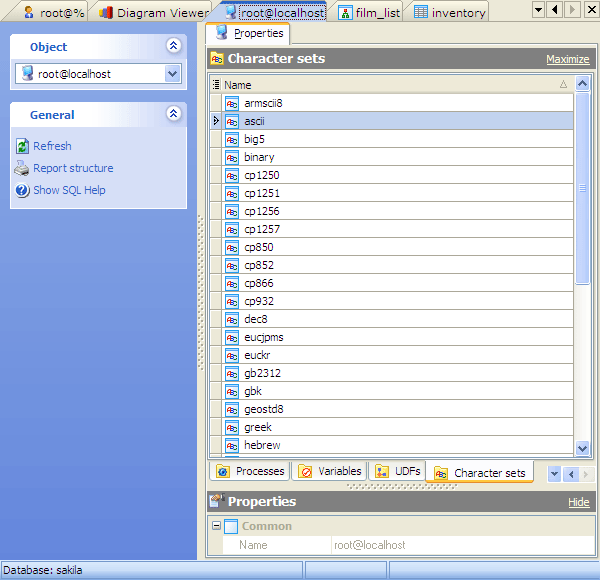Open the root@localhost object dropdown

[172, 74]
